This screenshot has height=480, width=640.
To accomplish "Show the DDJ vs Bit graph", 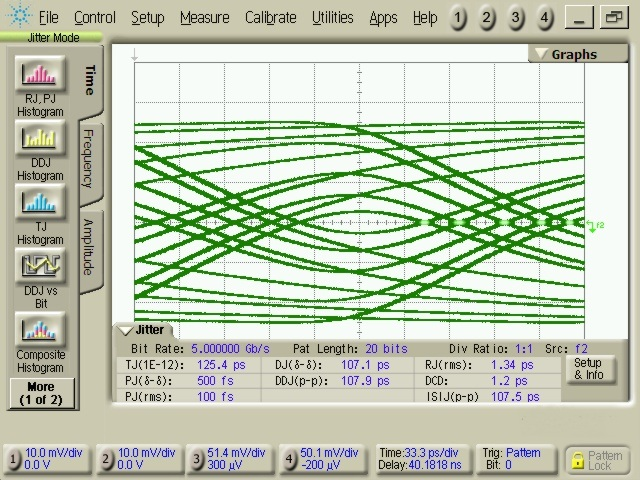I will [40, 265].
